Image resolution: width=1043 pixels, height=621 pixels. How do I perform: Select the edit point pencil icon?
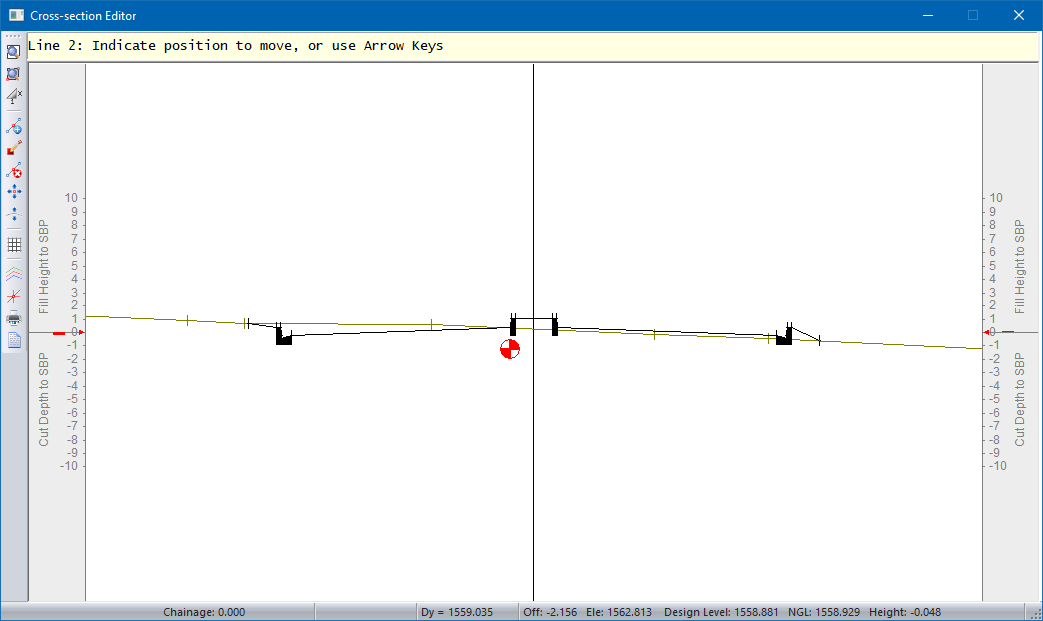pyautogui.click(x=14, y=148)
